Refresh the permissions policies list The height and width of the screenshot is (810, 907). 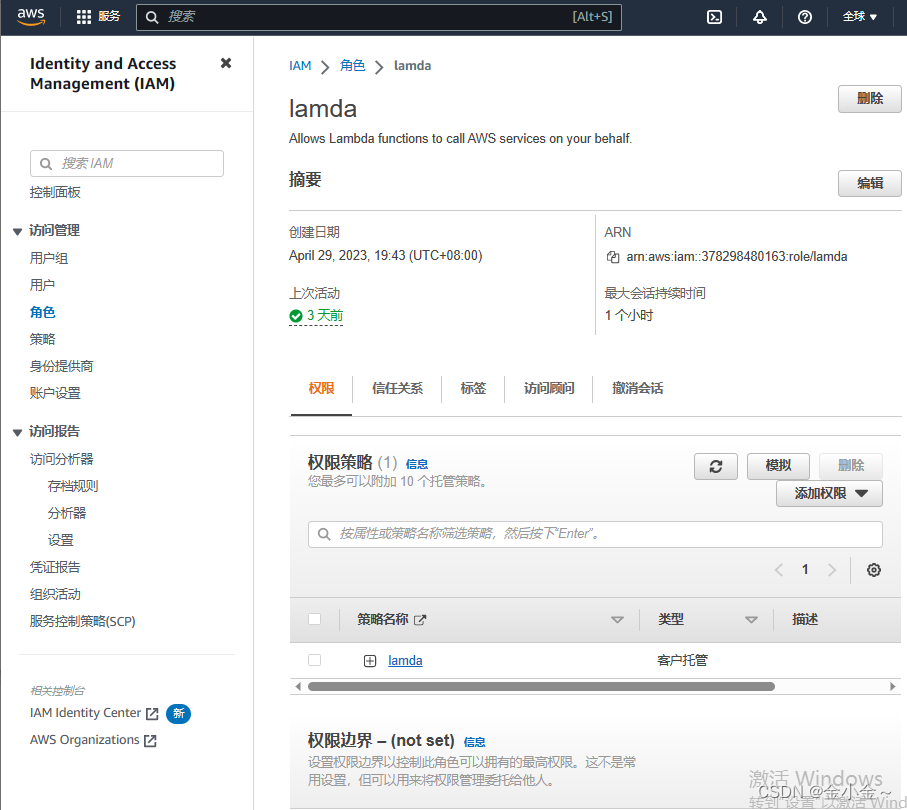pos(716,466)
